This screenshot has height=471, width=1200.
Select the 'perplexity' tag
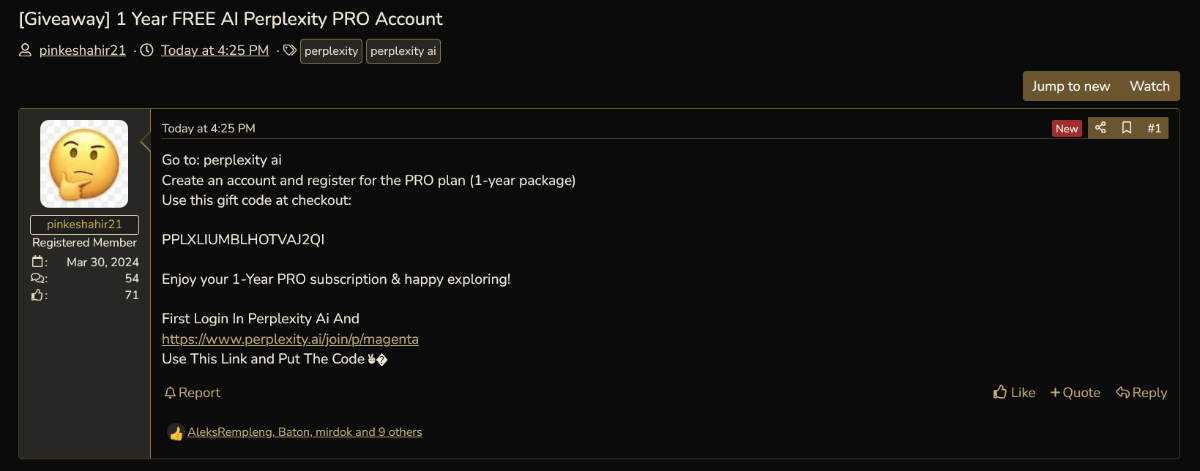coord(331,51)
